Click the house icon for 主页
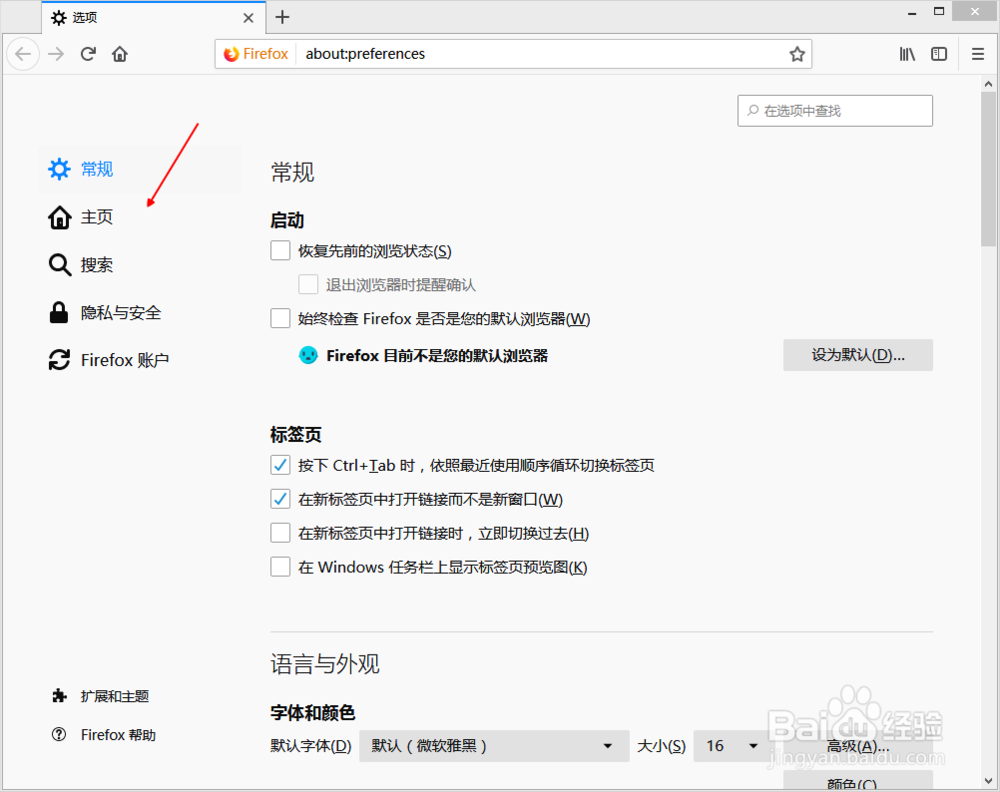The image size is (1000, 792). pos(59,217)
